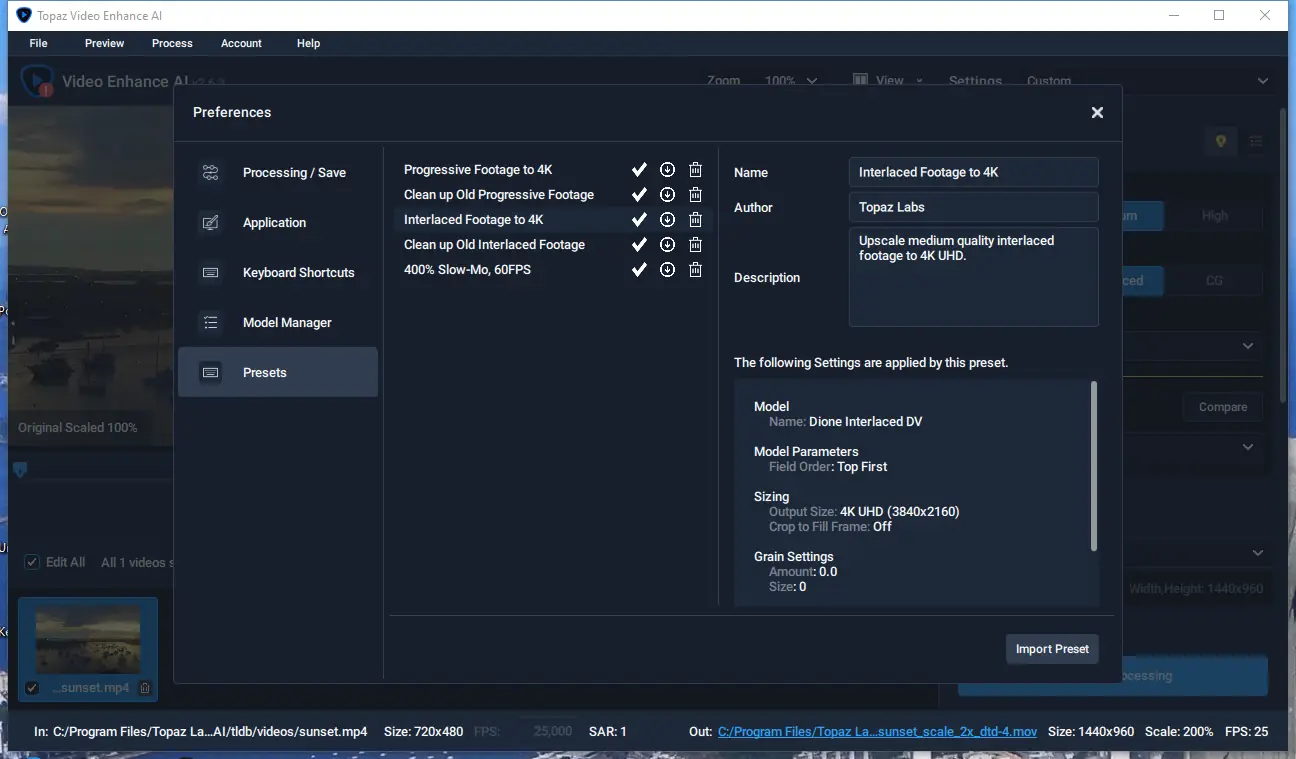Select the 'Clean up Old Interlaced Footage' row

click(553, 245)
